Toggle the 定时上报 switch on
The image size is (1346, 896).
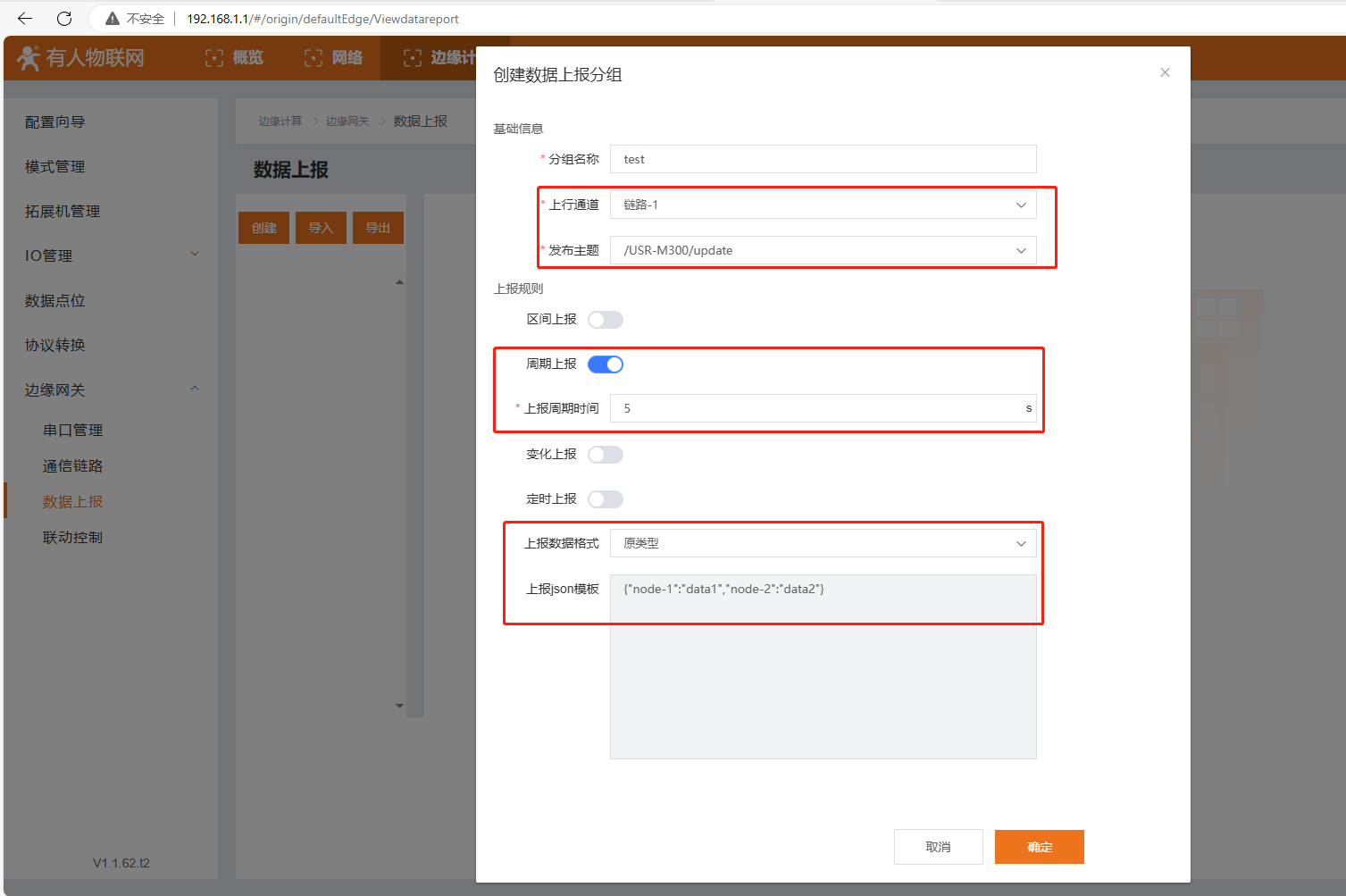pos(605,499)
